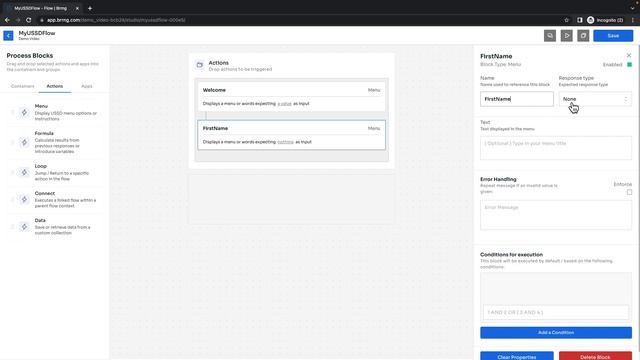
Task: Click the Menu action label
Action: coord(41,106)
